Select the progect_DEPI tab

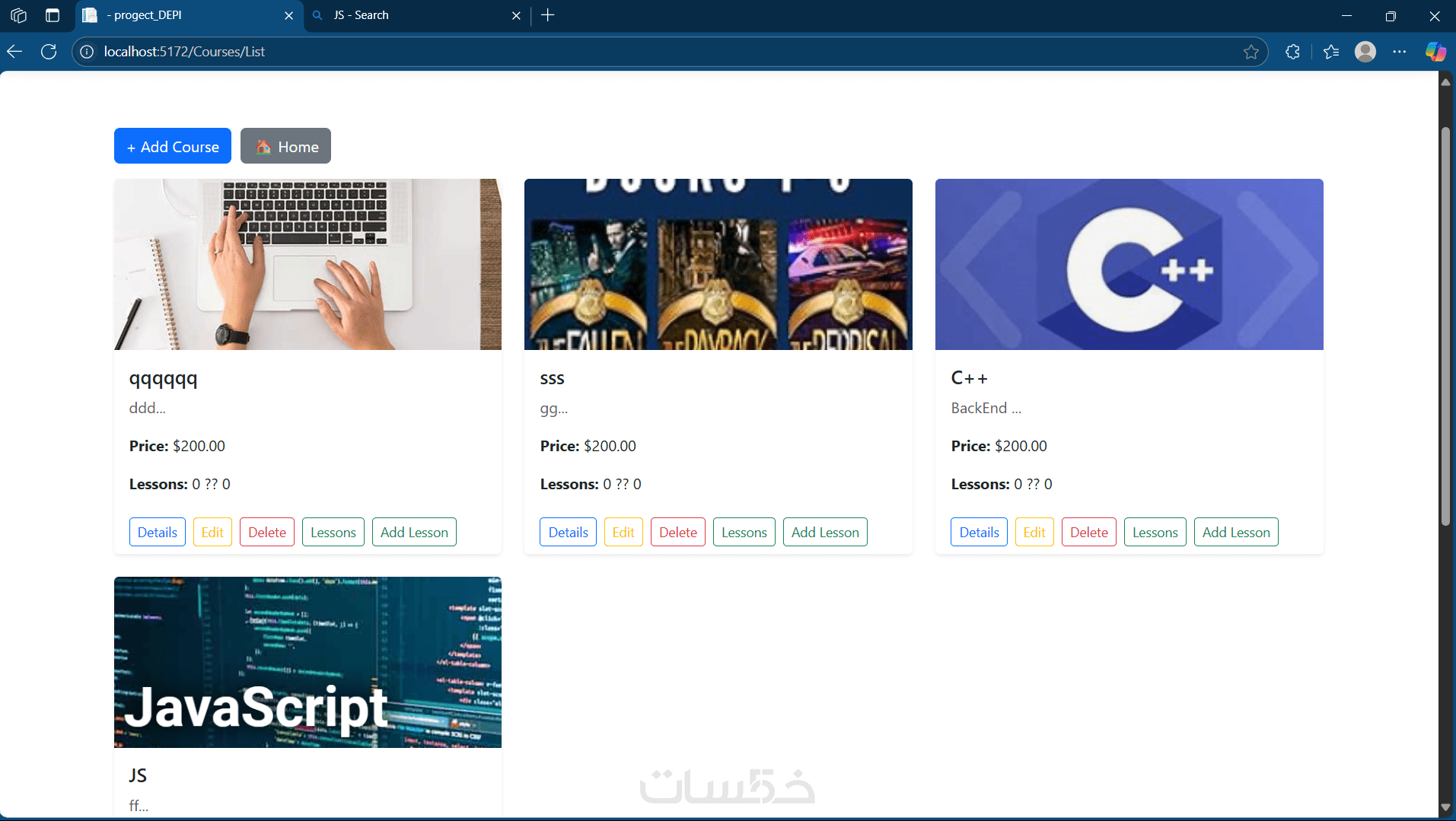(x=190, y=15)
